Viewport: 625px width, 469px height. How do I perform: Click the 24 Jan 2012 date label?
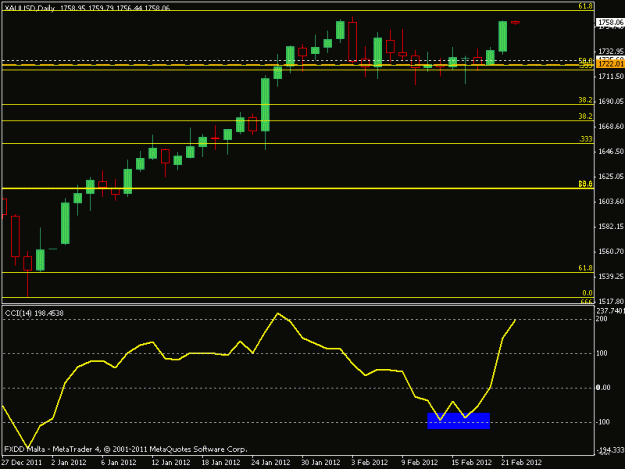[x=270, y=463]
